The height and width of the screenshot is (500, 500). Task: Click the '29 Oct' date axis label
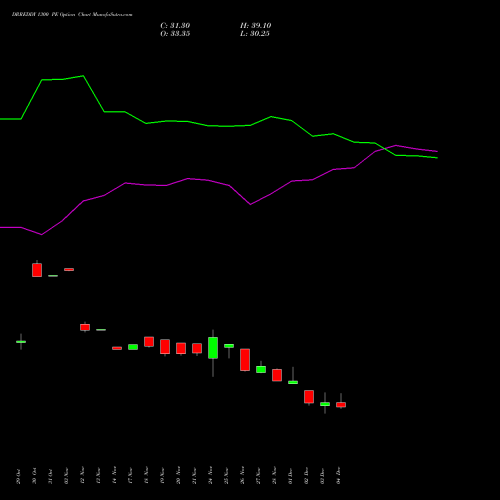pyautogui.click(x=18, y=476)
